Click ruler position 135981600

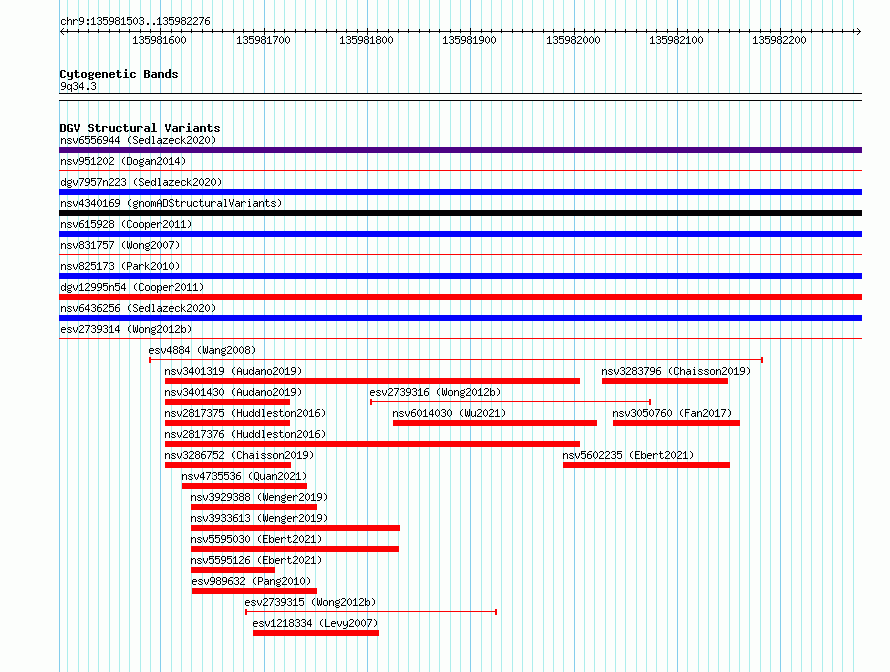[159, 40]
